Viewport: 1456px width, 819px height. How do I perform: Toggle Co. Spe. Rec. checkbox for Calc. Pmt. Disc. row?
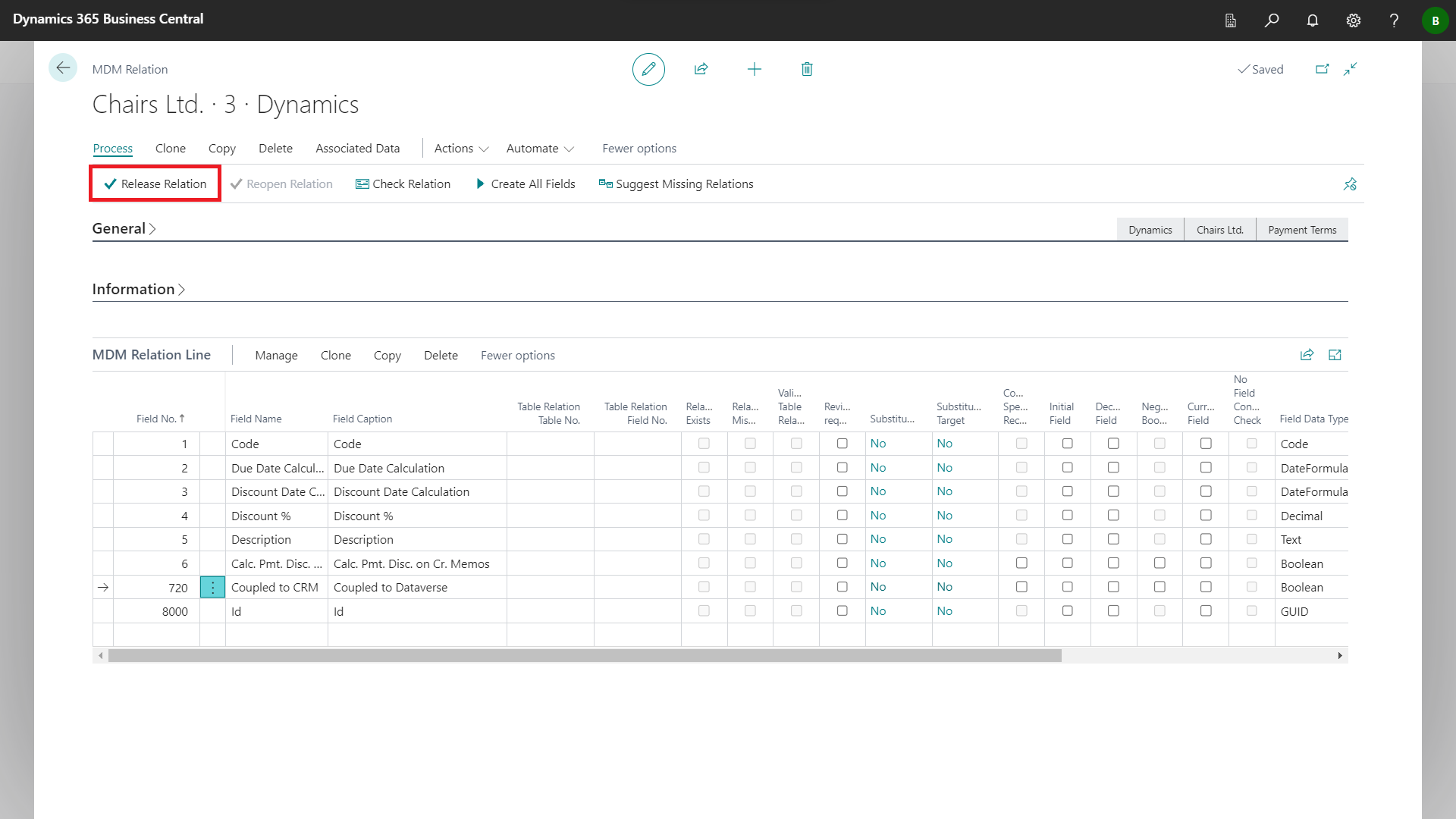pyautogui.click(x=1021, y=563)
